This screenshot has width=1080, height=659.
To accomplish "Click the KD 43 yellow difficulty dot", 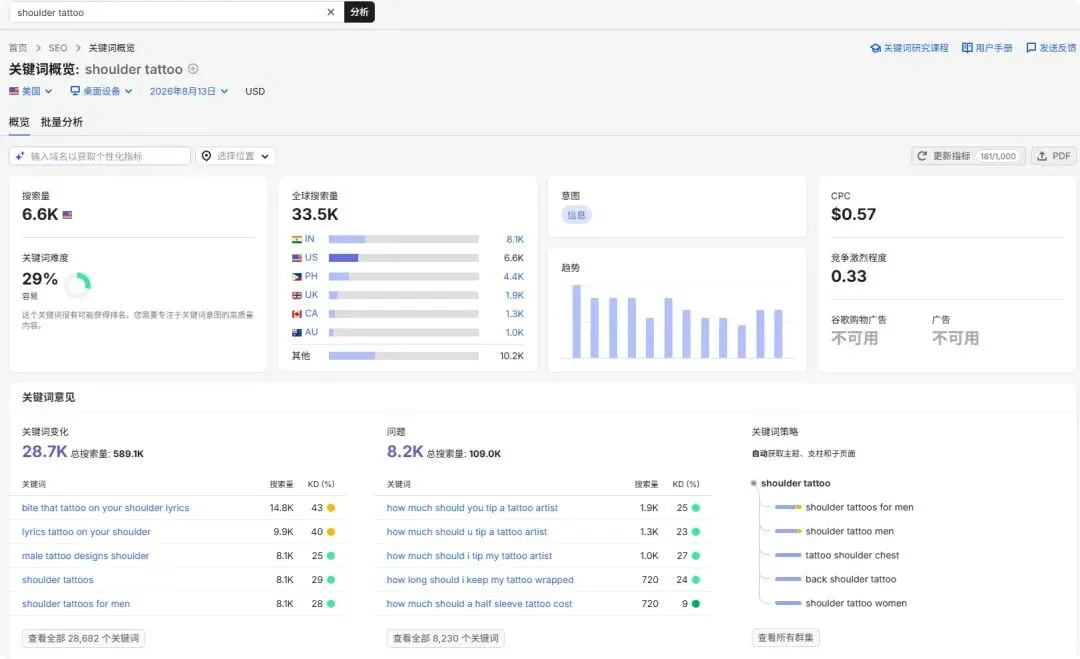I will coord(331,508).
